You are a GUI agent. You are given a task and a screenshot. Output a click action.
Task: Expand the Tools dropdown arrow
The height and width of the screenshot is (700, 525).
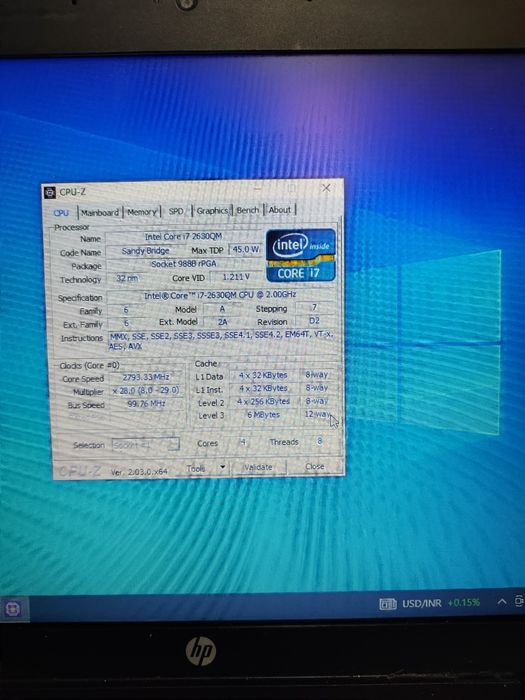click(223, 467)
